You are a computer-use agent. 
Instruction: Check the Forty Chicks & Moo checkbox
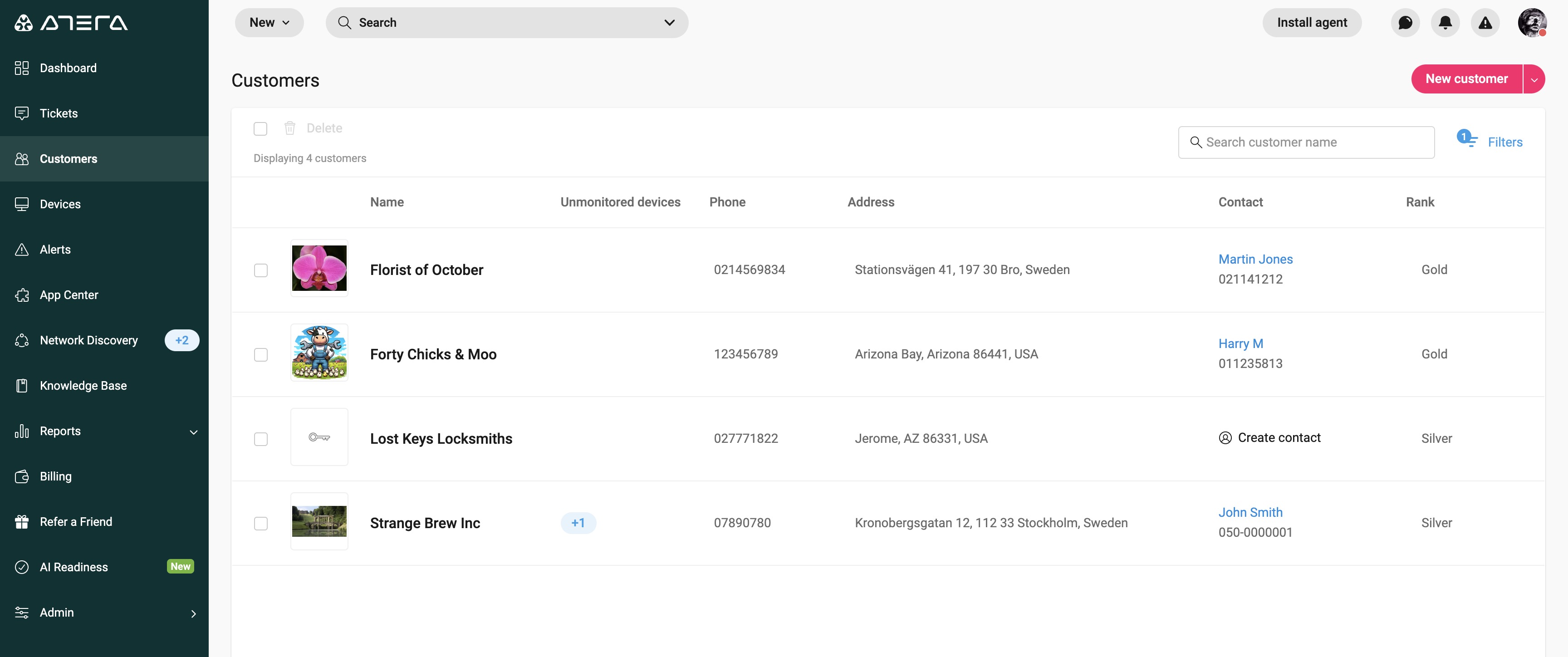coord(260,354)
